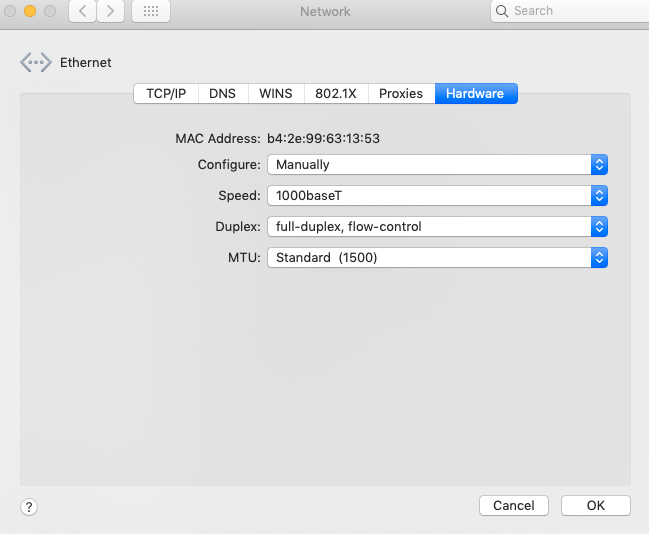
Task: Expand the MTU Standard (1500) dropdown
Action: pyautogui.click(x=437, y=257)
